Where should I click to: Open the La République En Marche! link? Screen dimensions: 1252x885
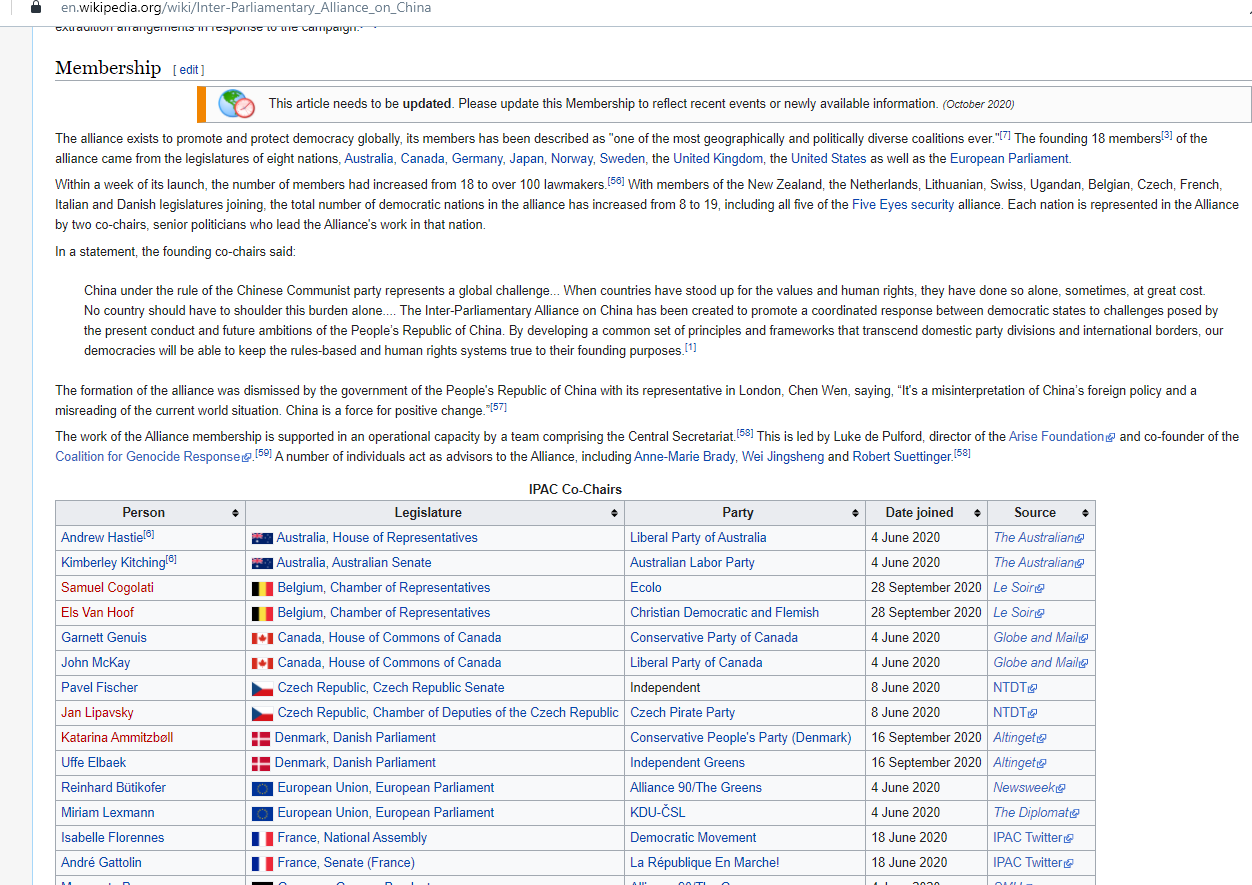pos(704,863)
